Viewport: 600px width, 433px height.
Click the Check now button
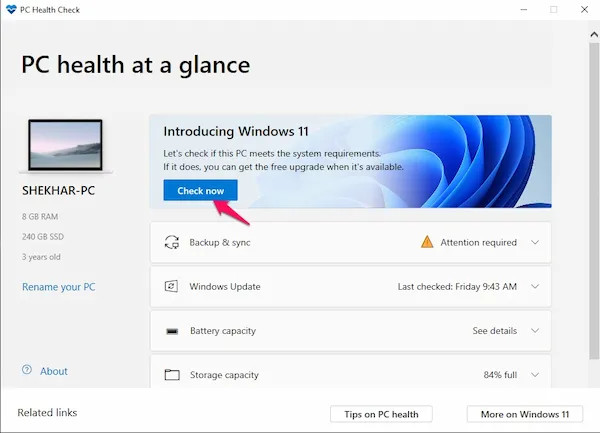201,190
